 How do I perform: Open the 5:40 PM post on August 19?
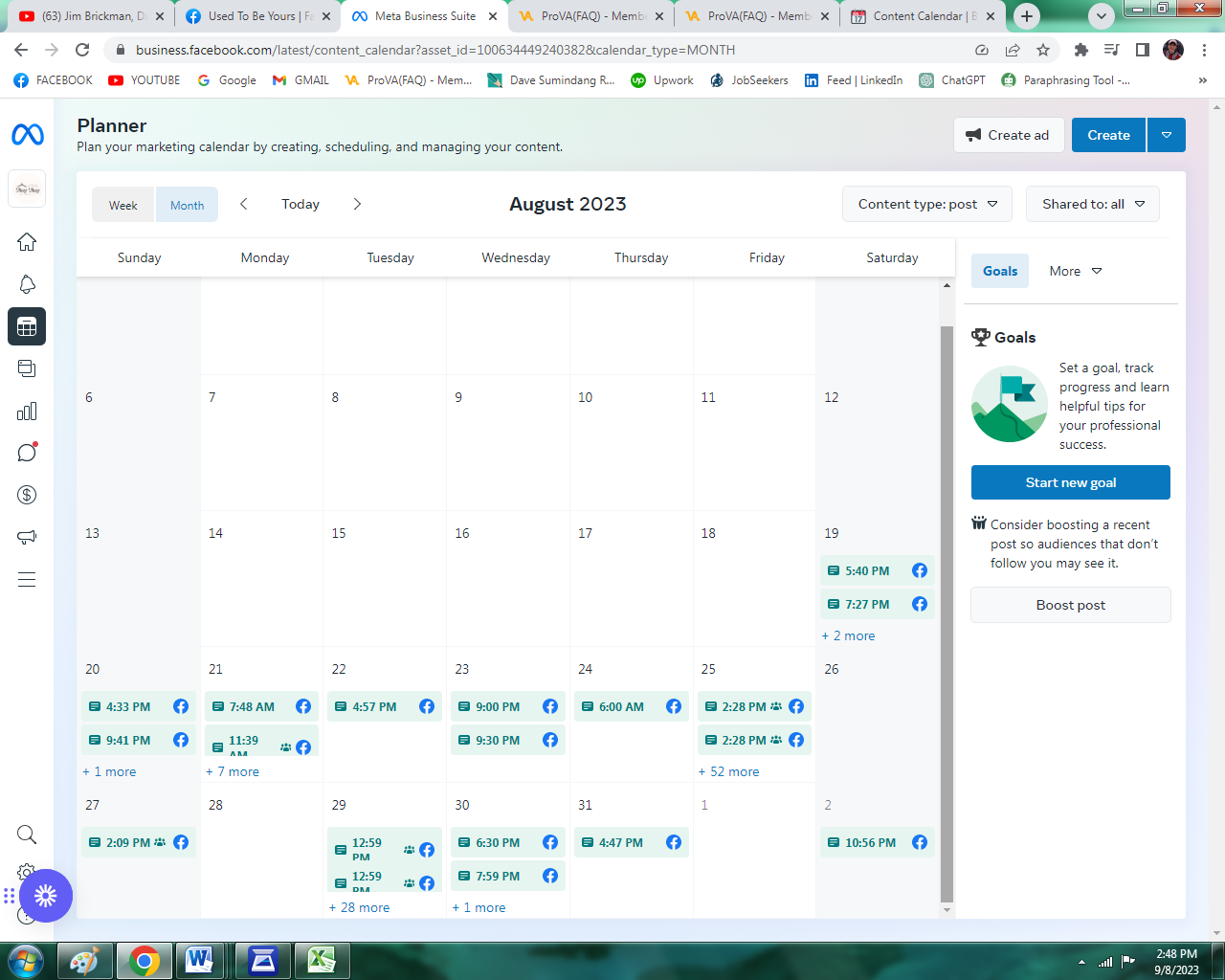tap(878, 570)
